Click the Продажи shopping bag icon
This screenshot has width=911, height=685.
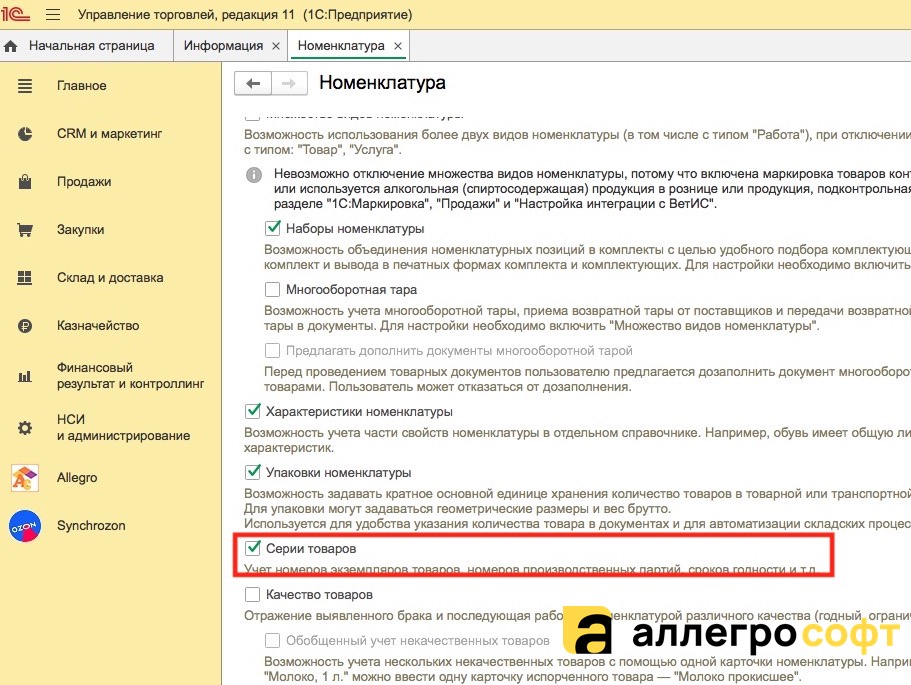click(x=25, y=182)
